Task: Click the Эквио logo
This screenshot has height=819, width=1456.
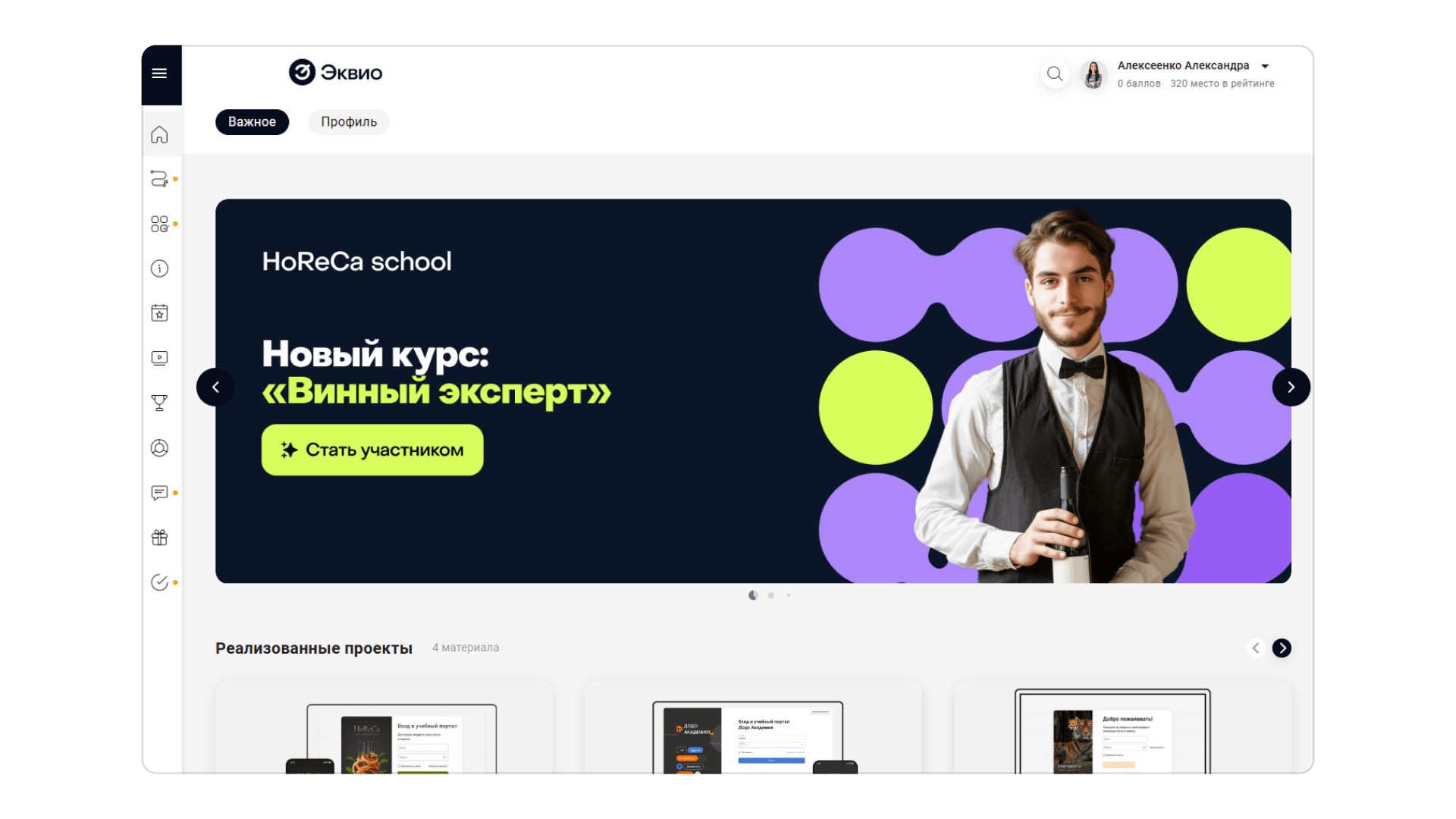Action: tap(335, 72)
